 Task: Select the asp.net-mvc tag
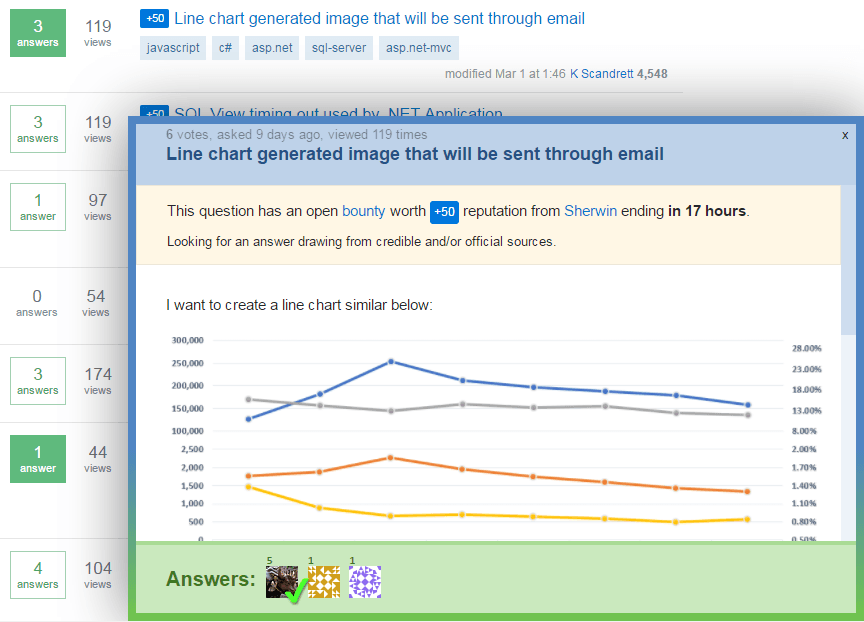pyautogui.click(x=419, y=48)
